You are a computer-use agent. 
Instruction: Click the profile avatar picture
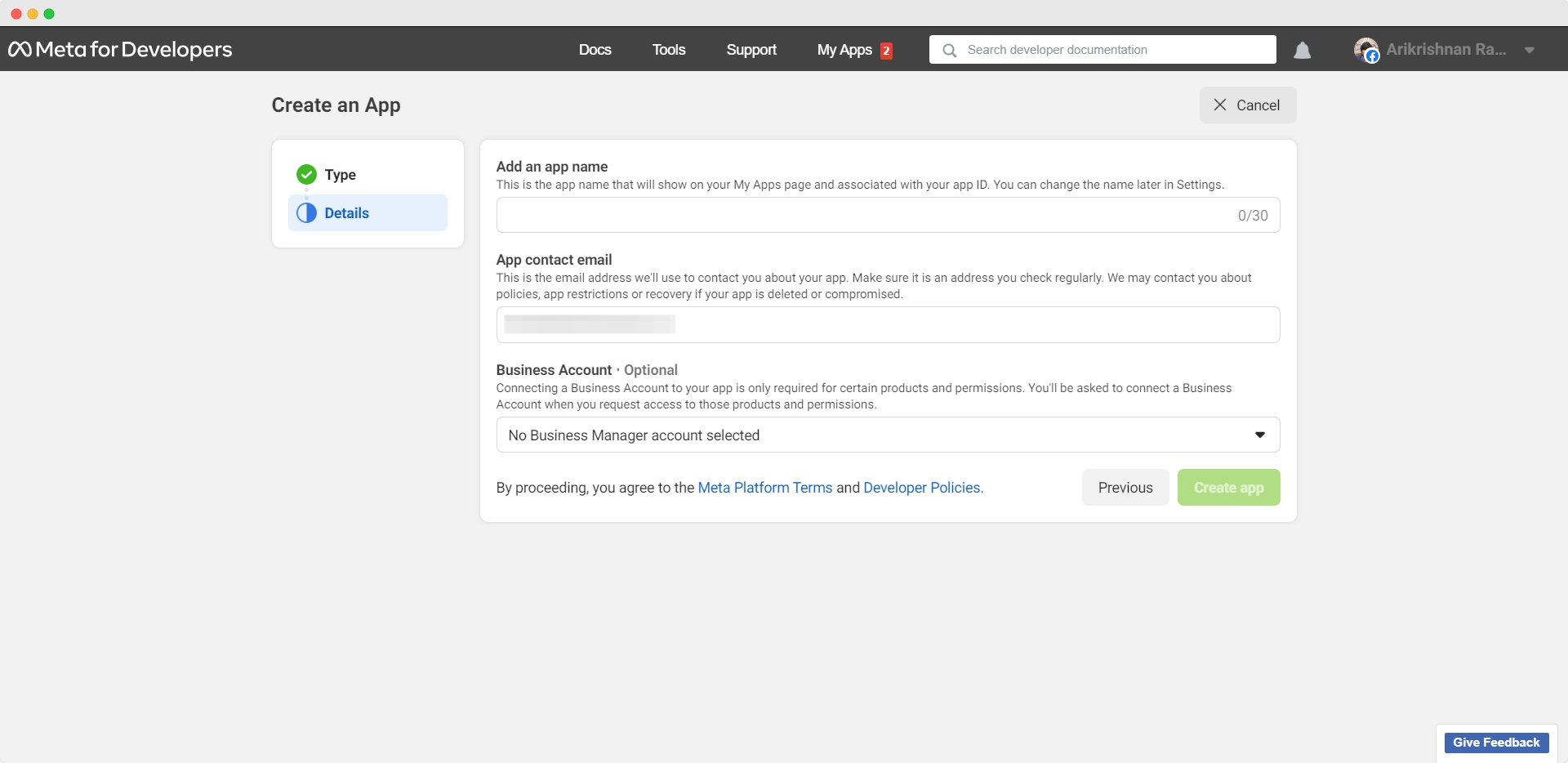tap(1366, 50)
